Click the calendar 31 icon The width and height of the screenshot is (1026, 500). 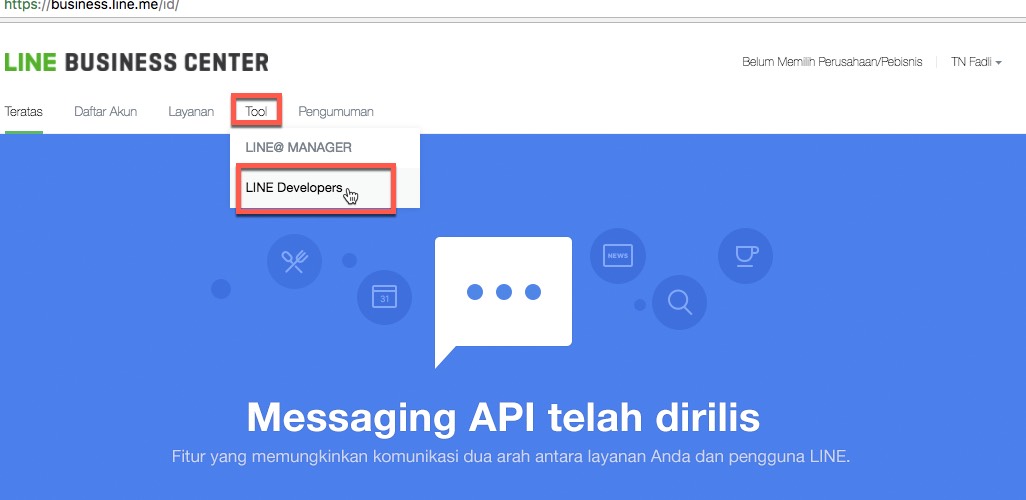pyautogui.click(x=385, y=297)
